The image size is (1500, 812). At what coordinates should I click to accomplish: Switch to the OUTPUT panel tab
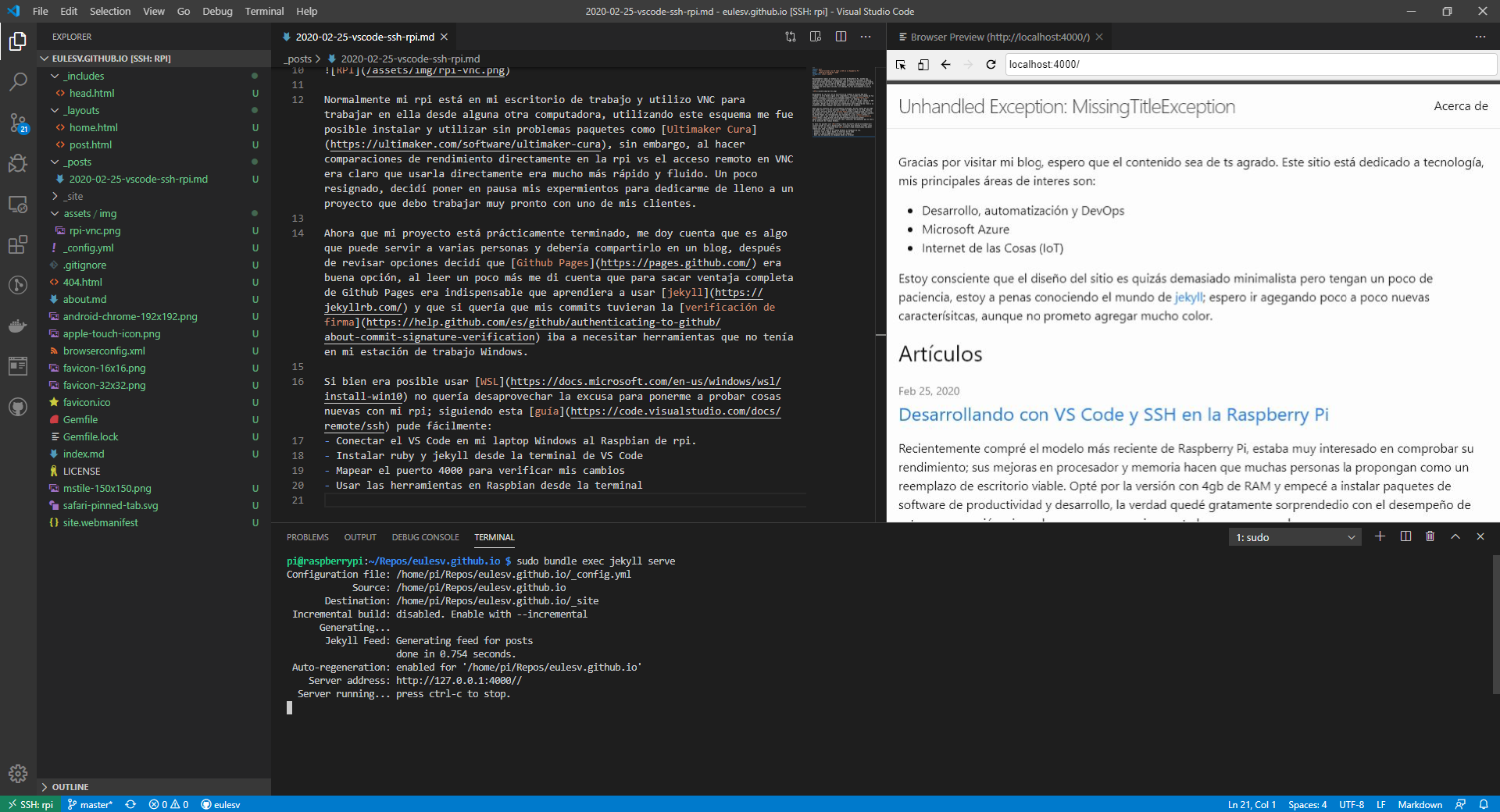coord(360,537)
